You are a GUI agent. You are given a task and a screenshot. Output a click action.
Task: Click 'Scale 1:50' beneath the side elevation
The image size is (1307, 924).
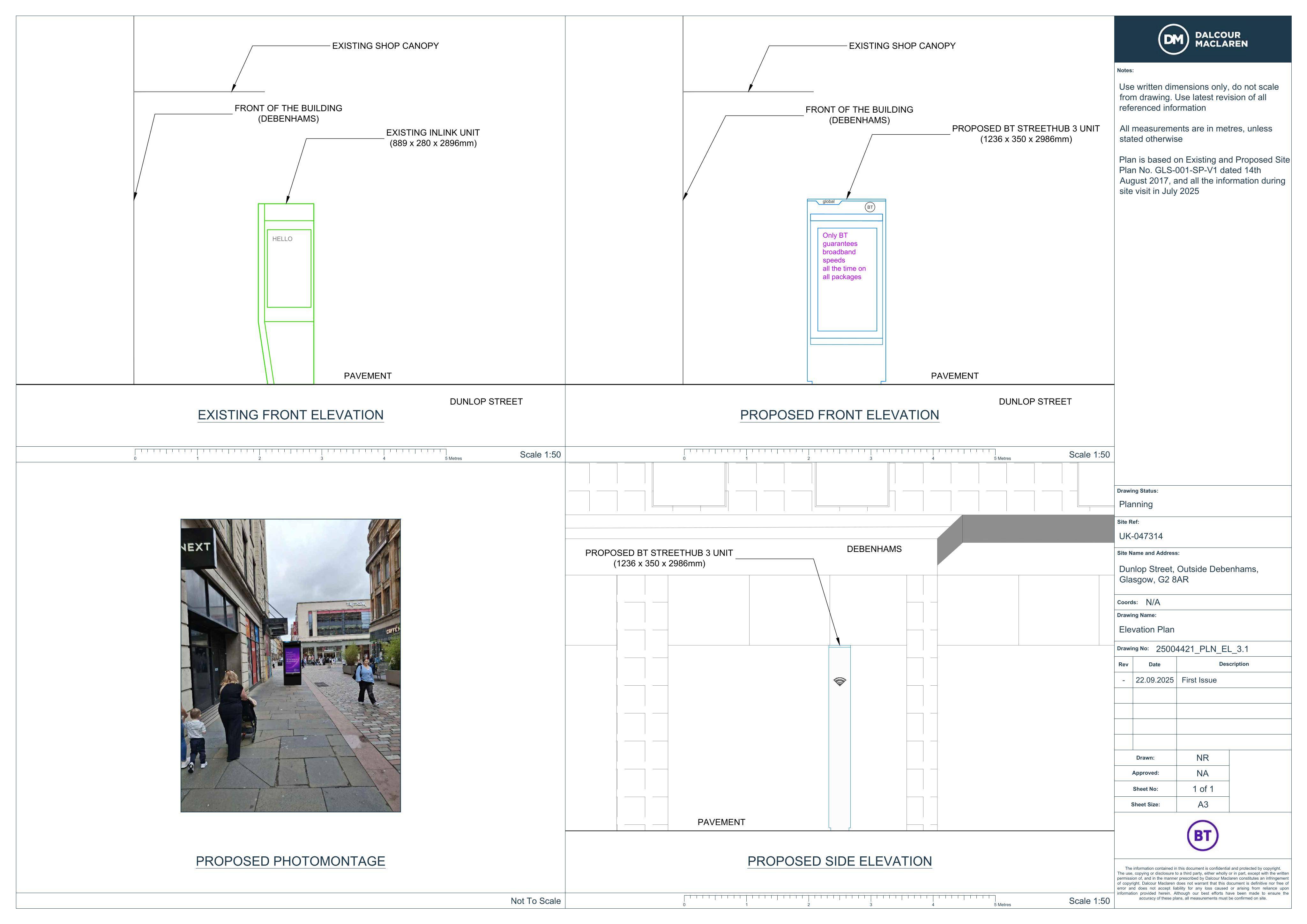[x=1089, y=901]
